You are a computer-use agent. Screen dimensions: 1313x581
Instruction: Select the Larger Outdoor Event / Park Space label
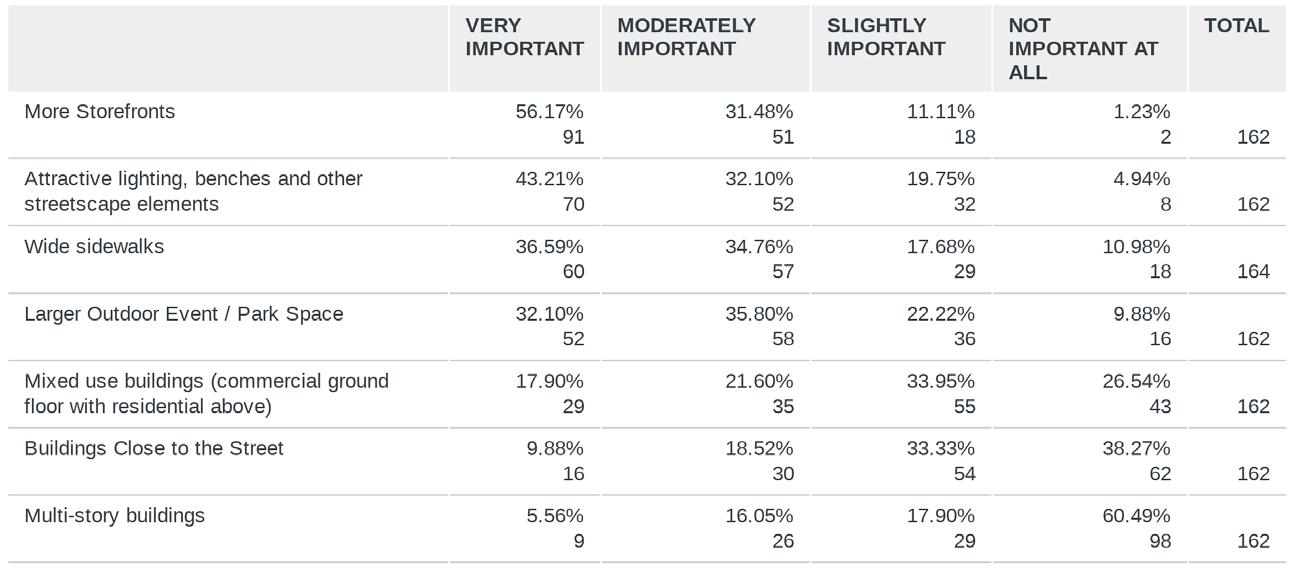[x=183, y=314]
